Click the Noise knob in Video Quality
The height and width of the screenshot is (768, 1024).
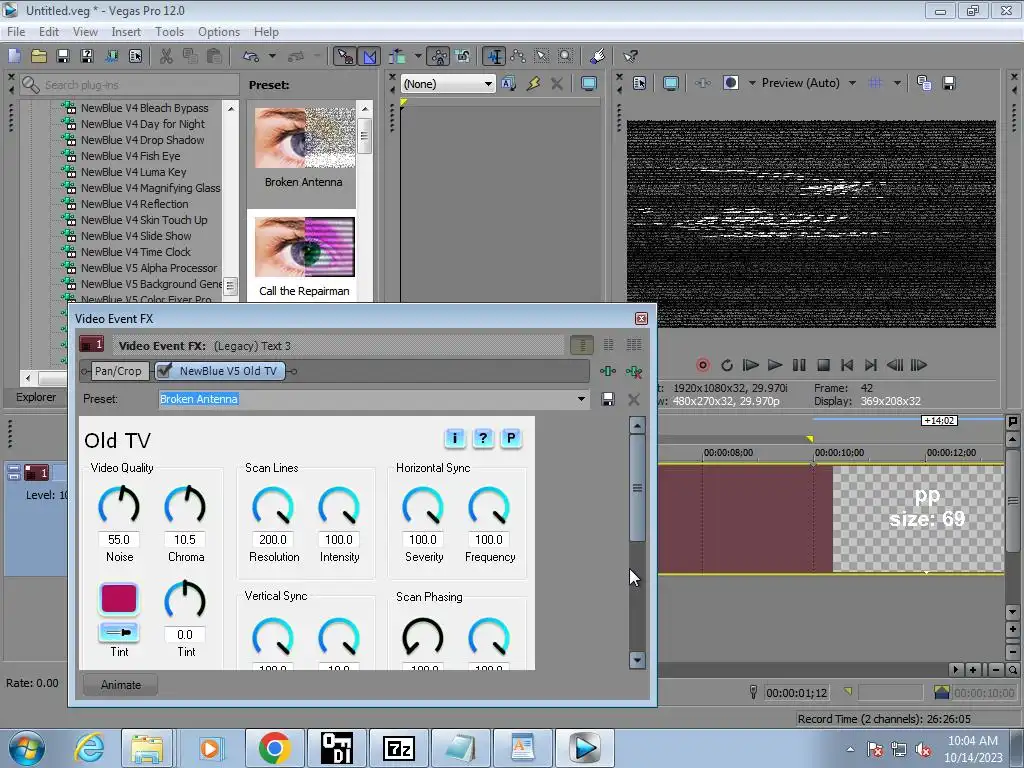(119, 506)
